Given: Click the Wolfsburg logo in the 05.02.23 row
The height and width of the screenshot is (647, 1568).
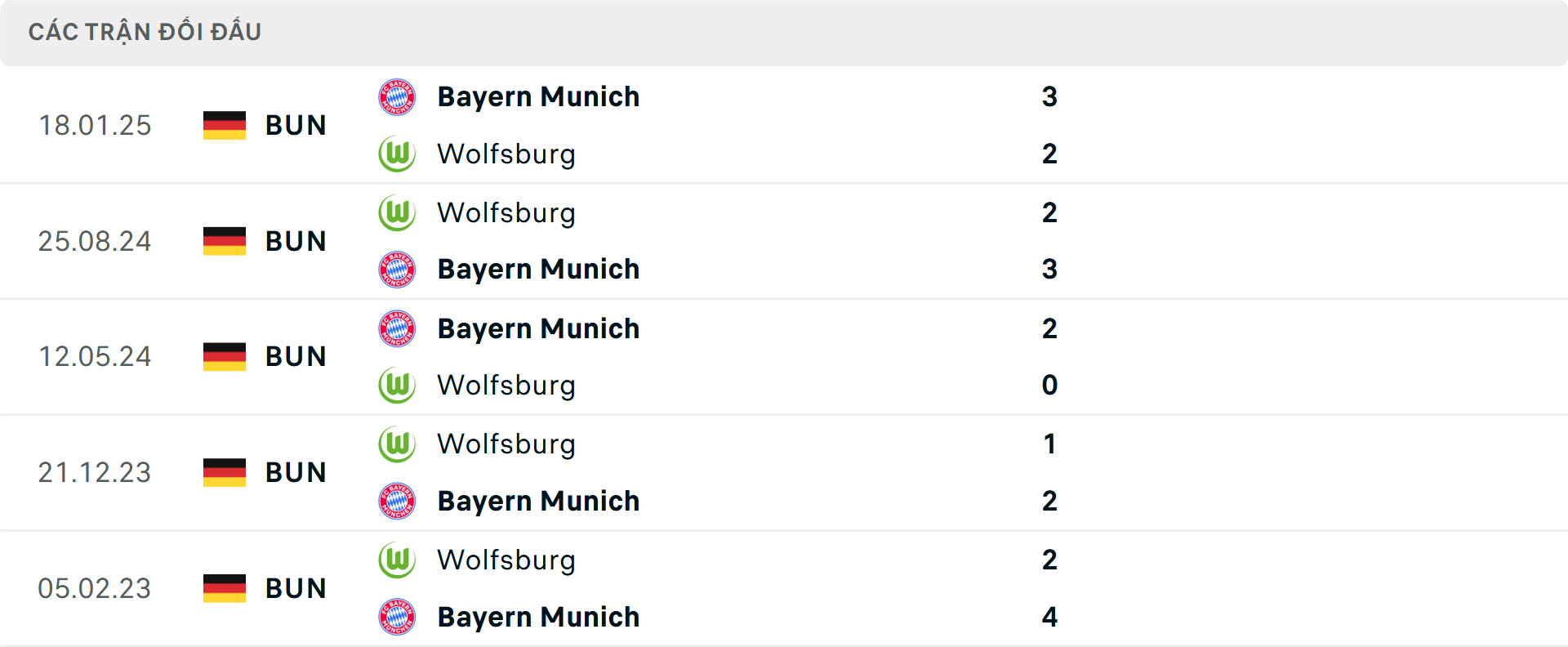Looking at the screenshot, I should click(397, 560).
